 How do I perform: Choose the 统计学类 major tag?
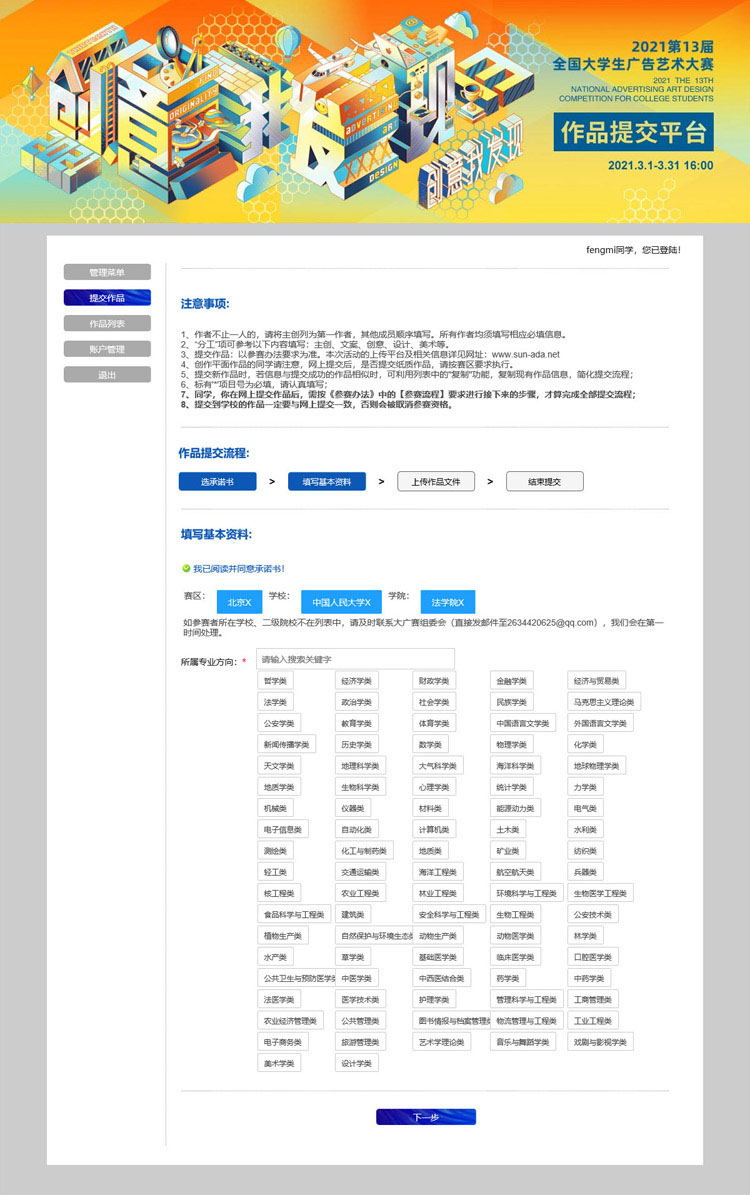(512, 788)
